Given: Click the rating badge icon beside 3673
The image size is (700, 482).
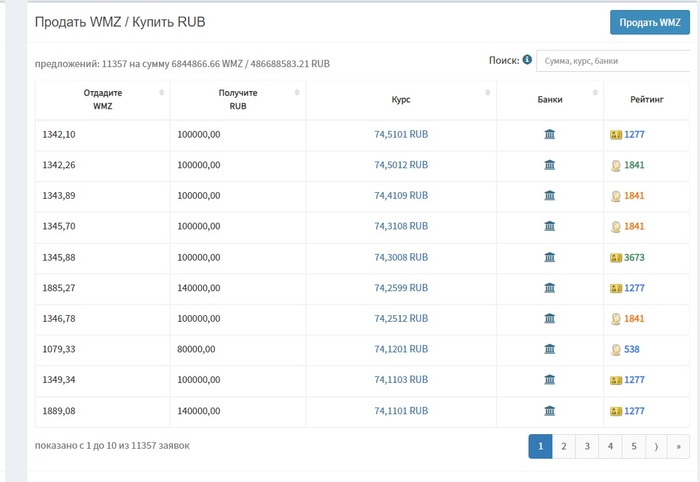Looking at the screenshot, I should pos(616,257).
